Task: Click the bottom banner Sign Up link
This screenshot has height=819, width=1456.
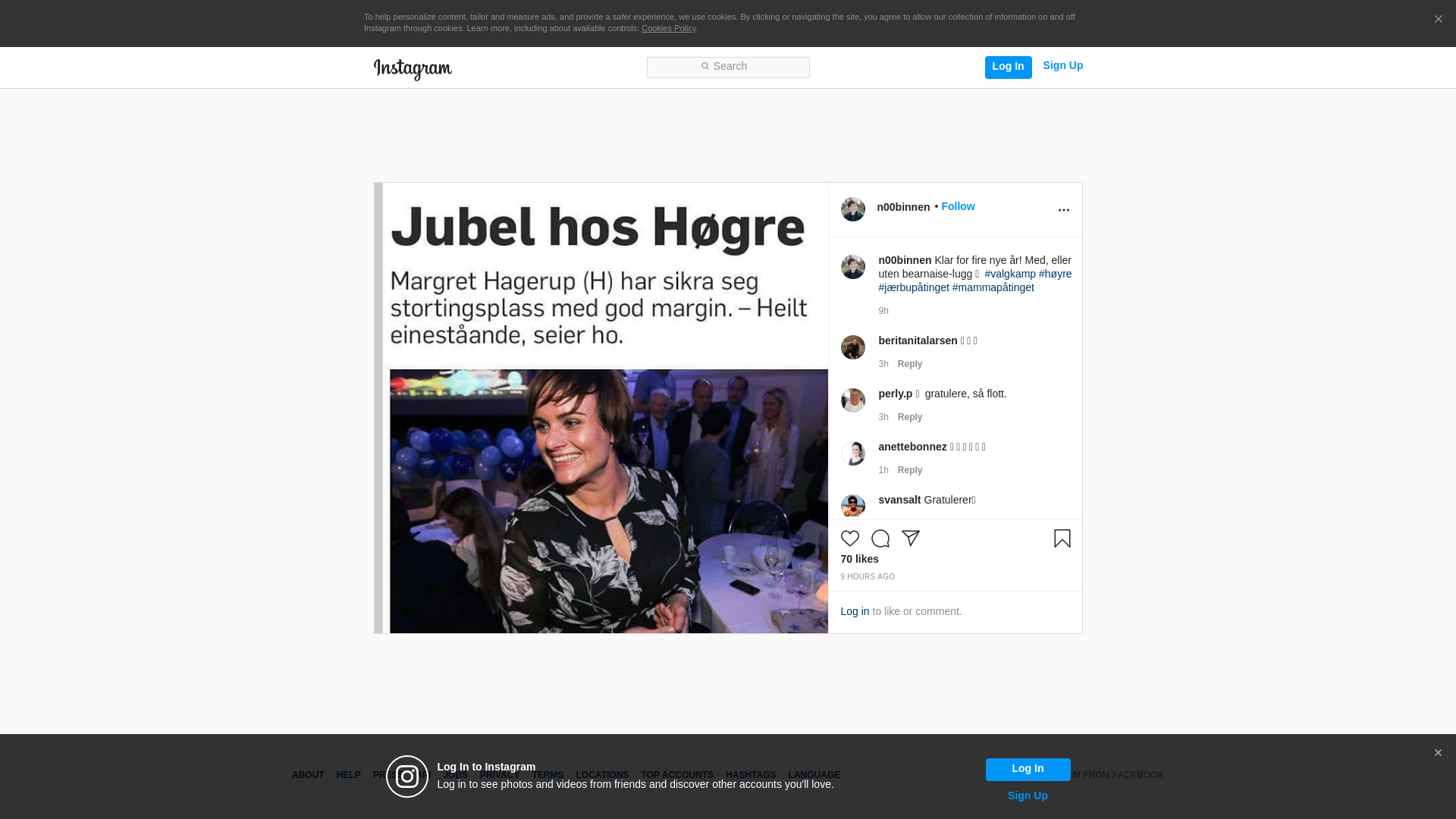Action: click(1028, 795)
